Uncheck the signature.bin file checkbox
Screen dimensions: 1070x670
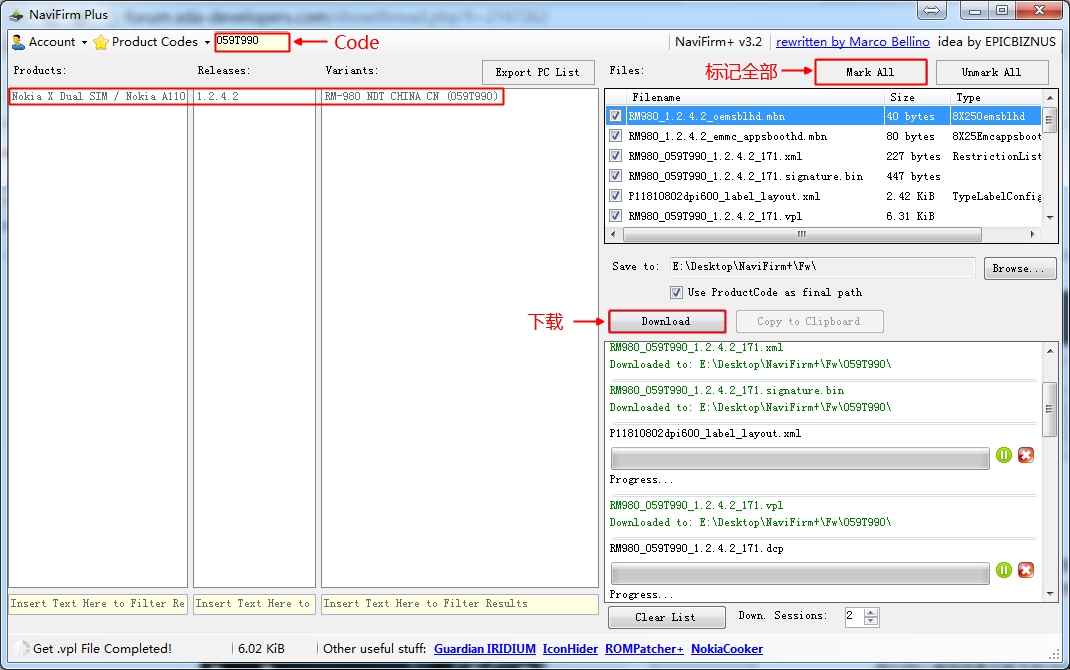pyautogui.click(x=616, y=176)
